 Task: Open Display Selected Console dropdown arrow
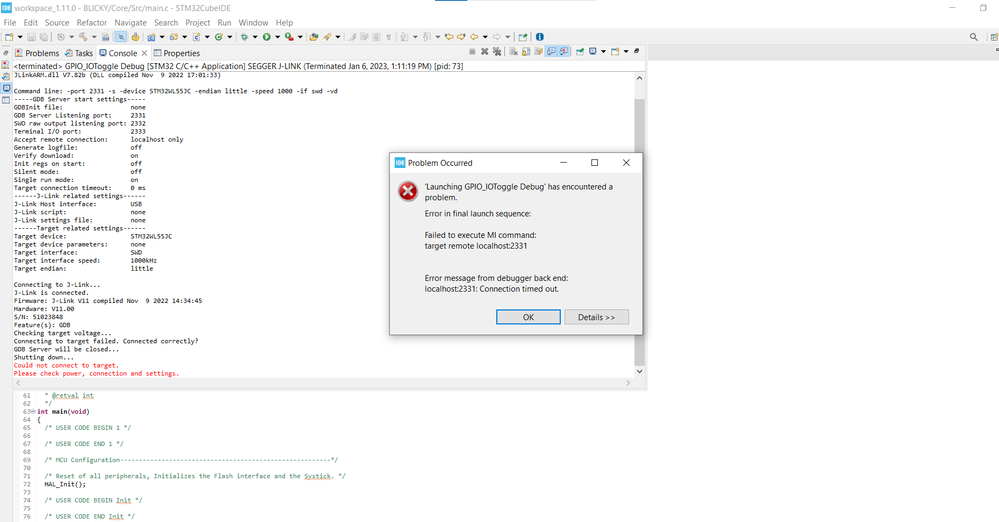[603, 52]
